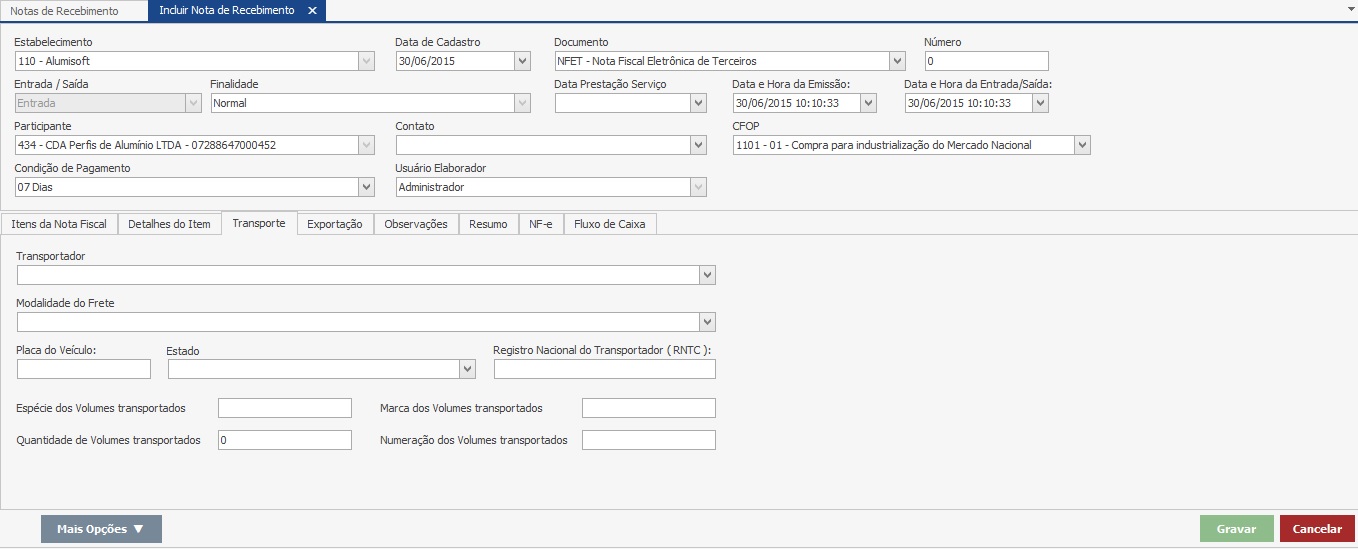The height and width of the screenshot is (549, 1358).
Task: Open the Modalidade do Frete dropdown
Action: coord(707,322)
